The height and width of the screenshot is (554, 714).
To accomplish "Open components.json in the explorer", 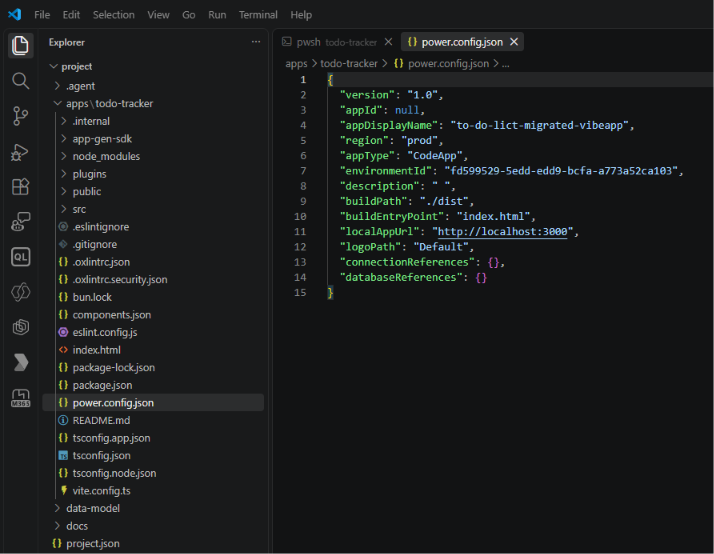I will (112, 315).
